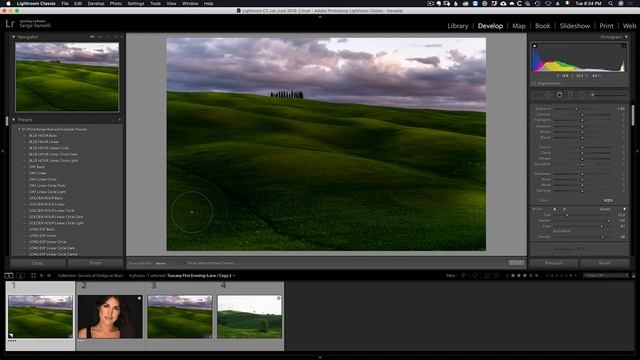Viewport: 640px width, 360px height.
Task: Toggle Show Selected Mask Overlay checkbox
Action: [x=183, y=263]
